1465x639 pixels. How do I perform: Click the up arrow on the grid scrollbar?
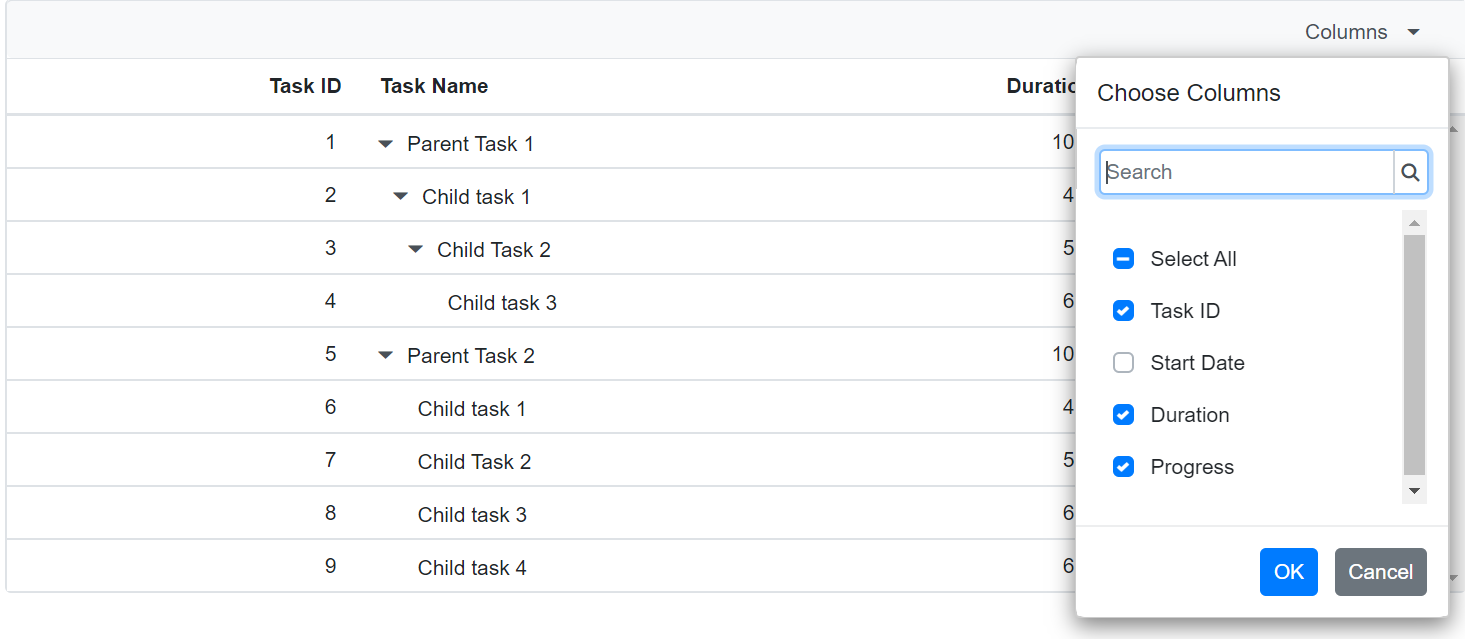[x=1455, y=127]
